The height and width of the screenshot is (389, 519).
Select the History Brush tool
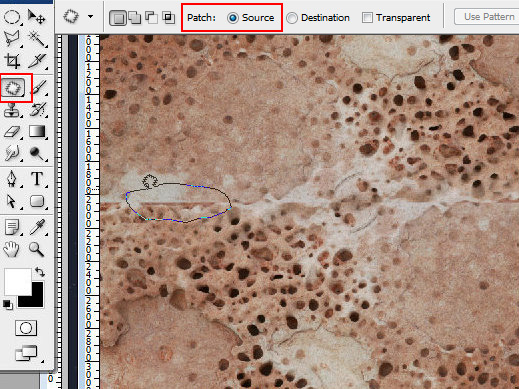(x=37, y=110)
